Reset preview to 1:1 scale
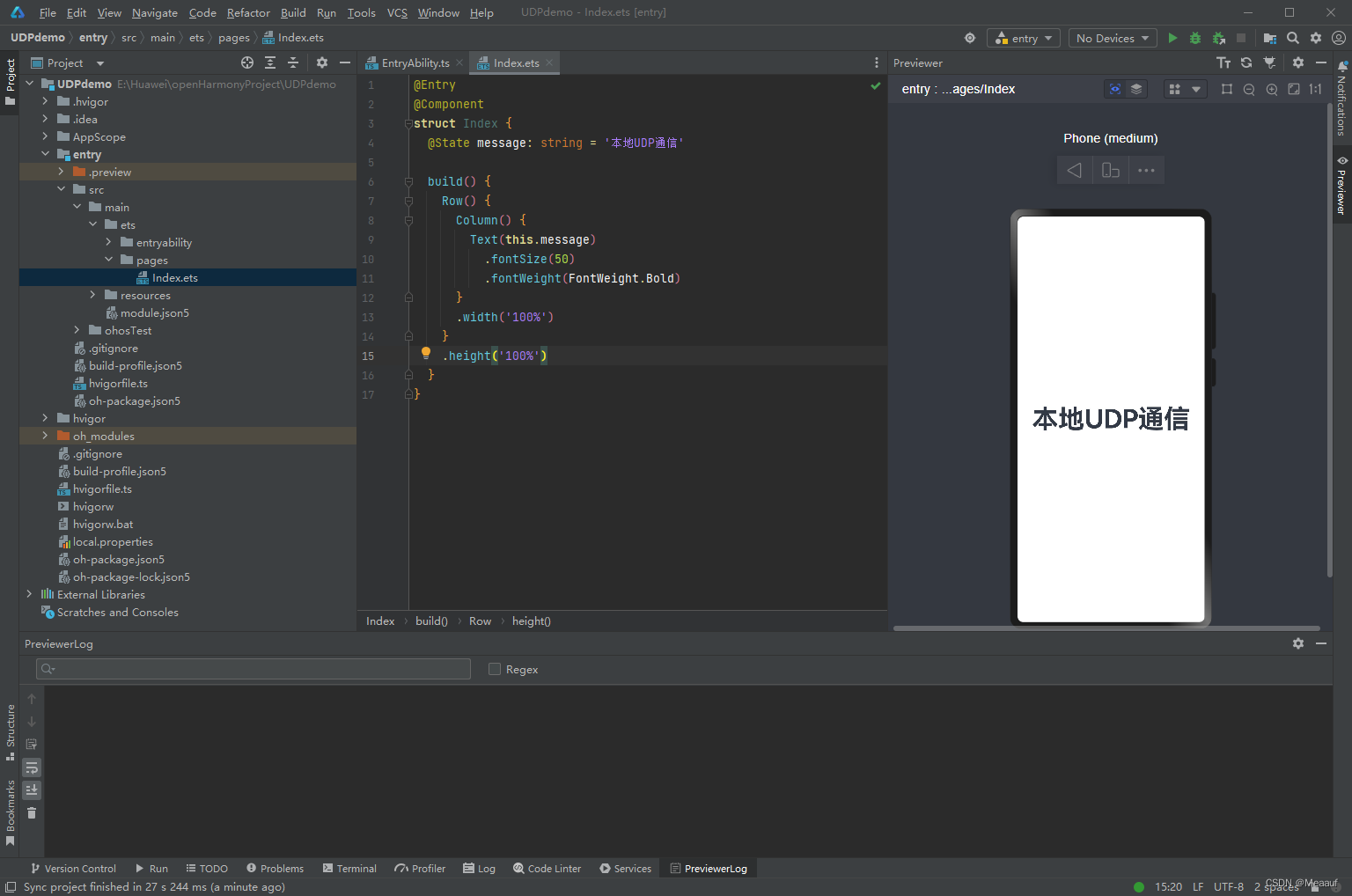Image resolution: width=1352 pixels, height=896 pixels. (1316, 89)
